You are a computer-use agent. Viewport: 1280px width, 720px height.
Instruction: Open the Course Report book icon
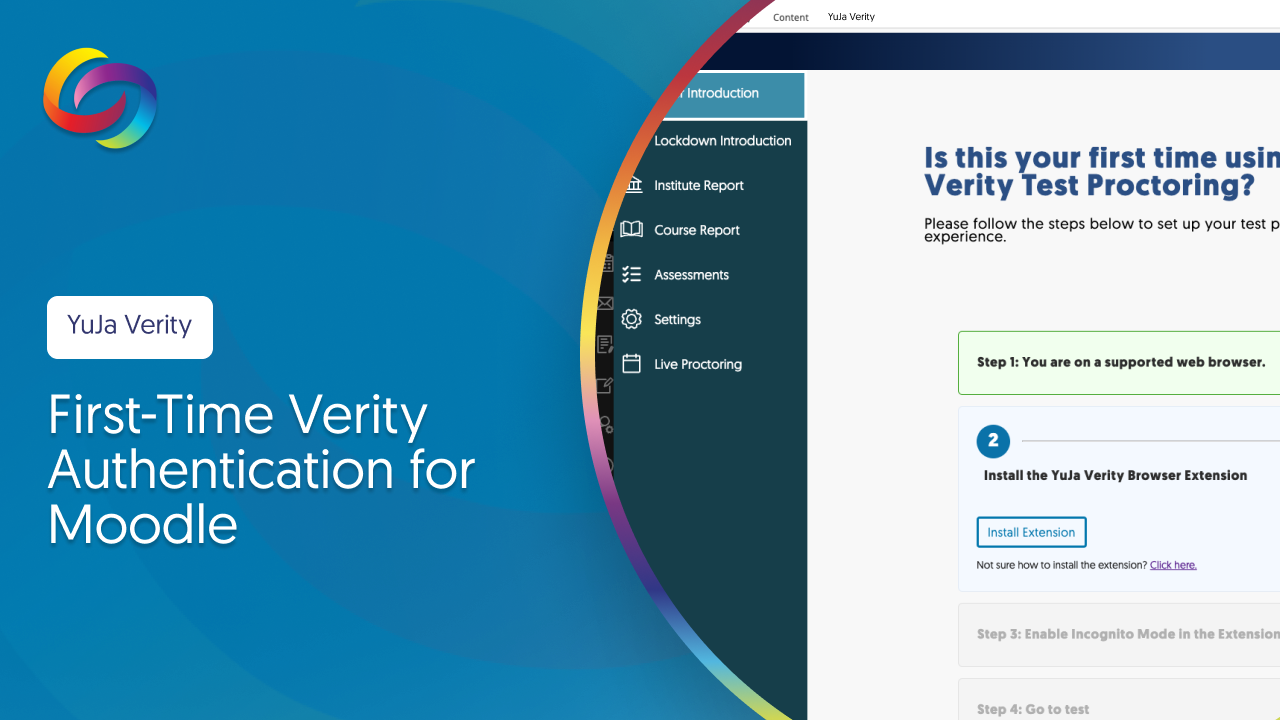(x=631, y=230)
